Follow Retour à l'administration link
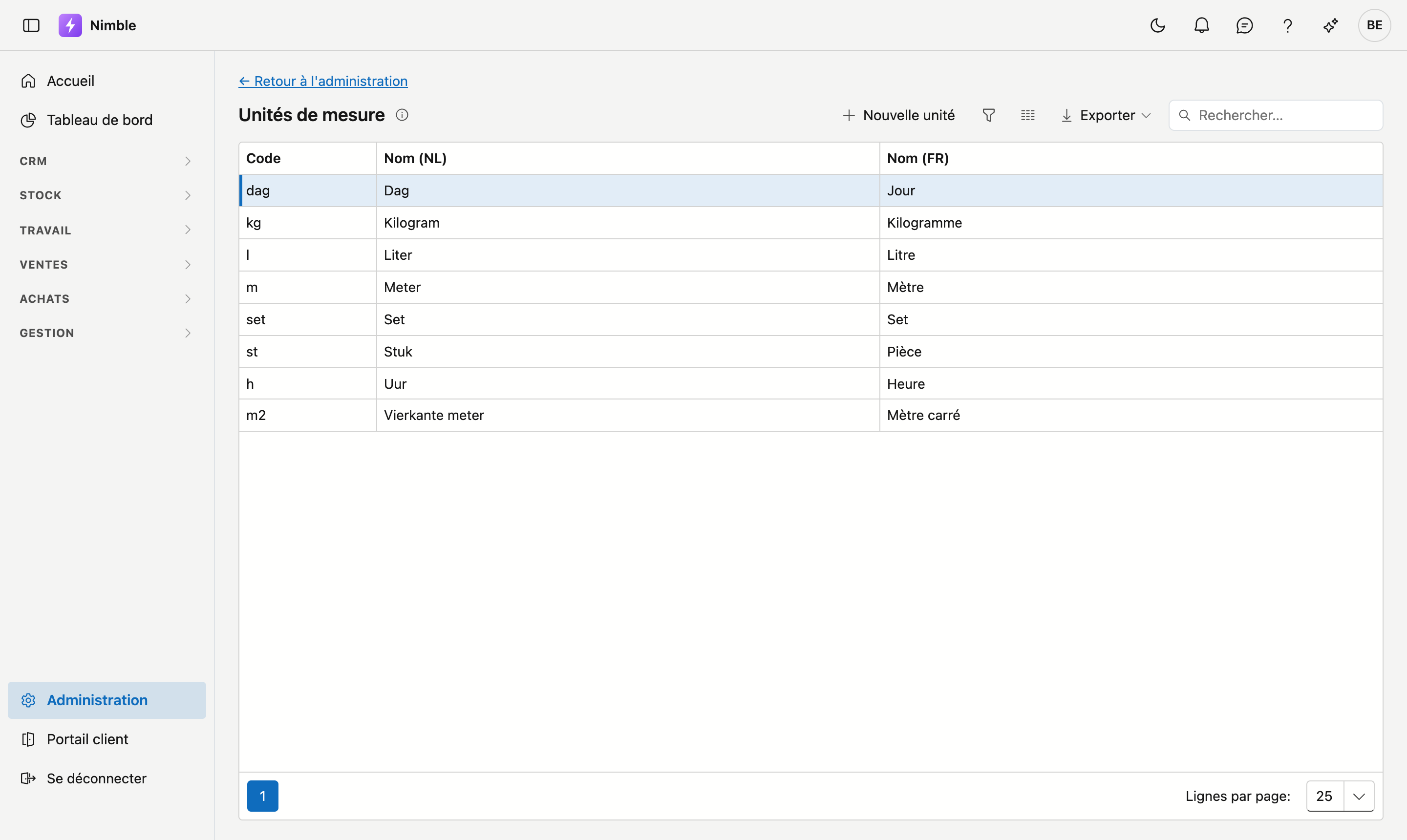The height and width of the screenshot is (840, 1407). coord(323,81)
